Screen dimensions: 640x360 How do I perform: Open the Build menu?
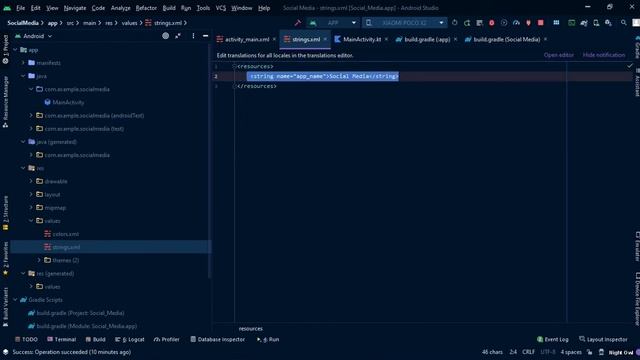169,8
